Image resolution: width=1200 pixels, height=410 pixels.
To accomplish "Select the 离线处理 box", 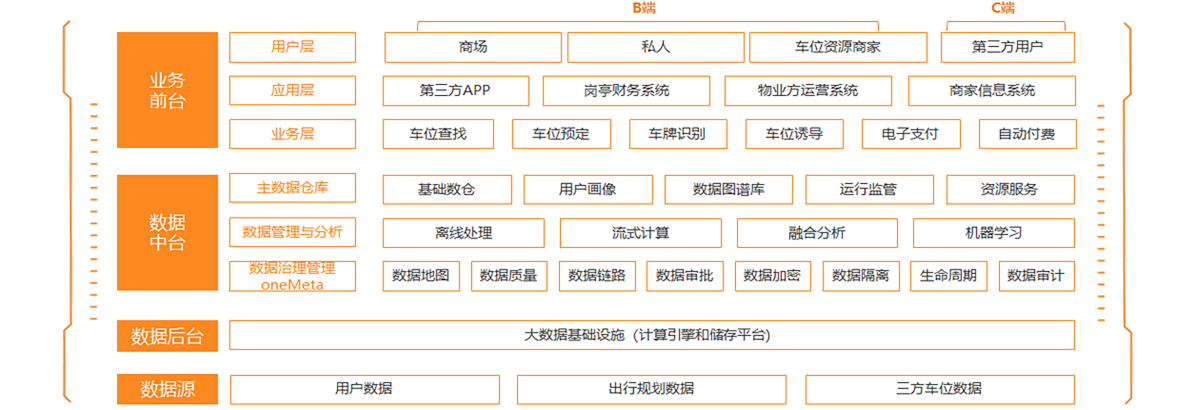I will [x=464, y=233].
